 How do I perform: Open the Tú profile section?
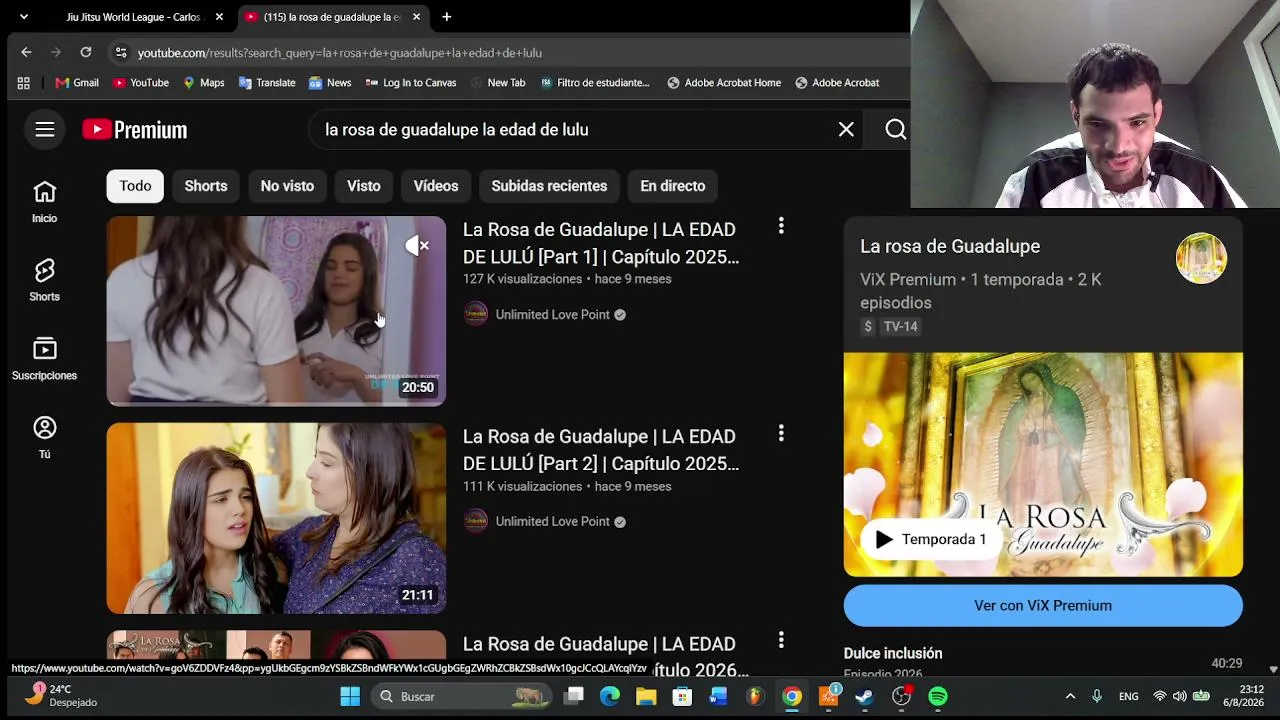point(44,438)
